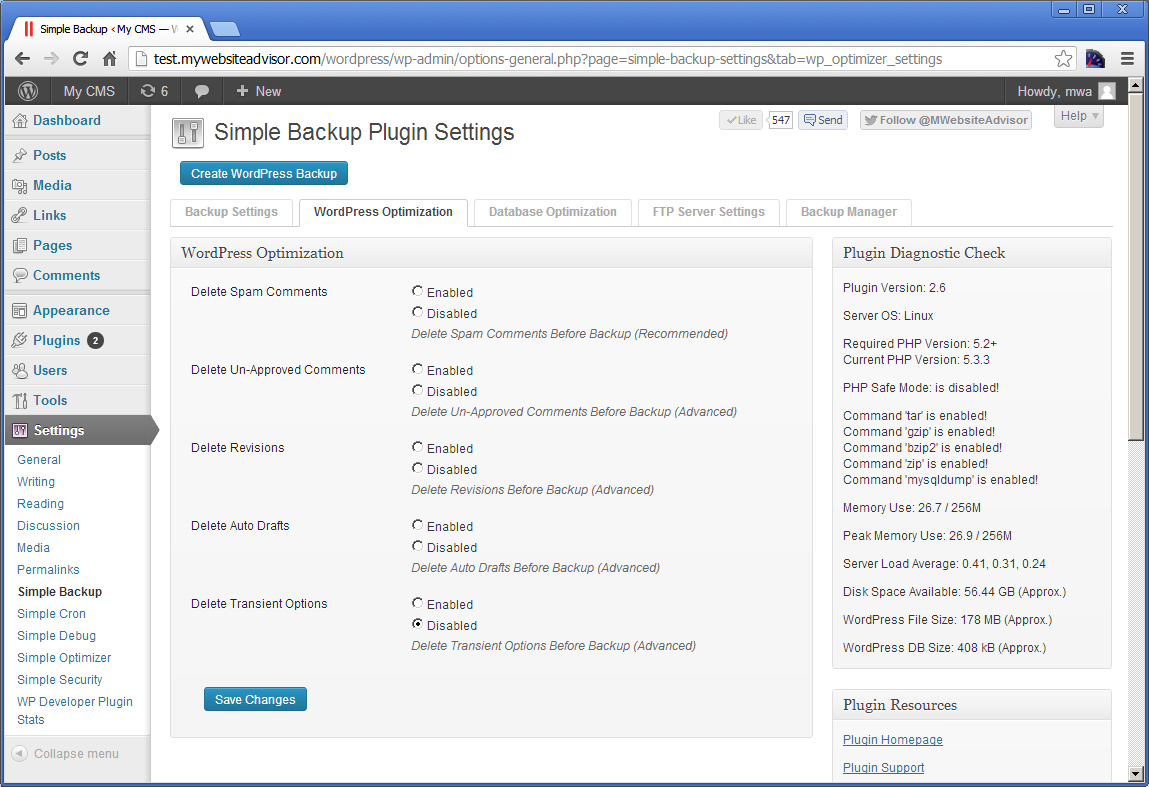Disable Delete Spam Comments
Screen dimensions: 1149x787
pyautogui.click(x=417, y=312)
